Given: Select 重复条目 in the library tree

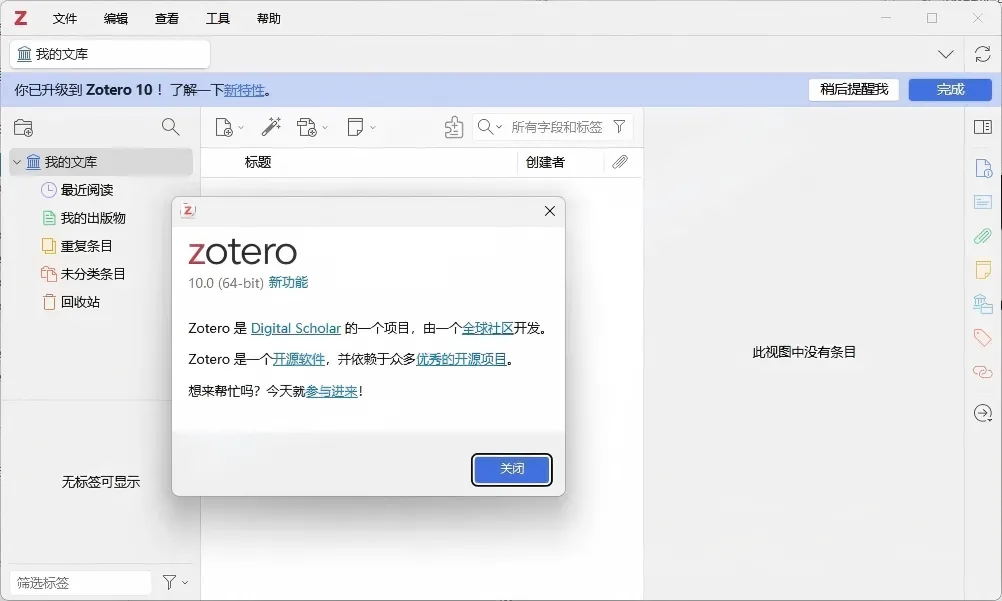Looking at the screenshot, I should point(86,246).
